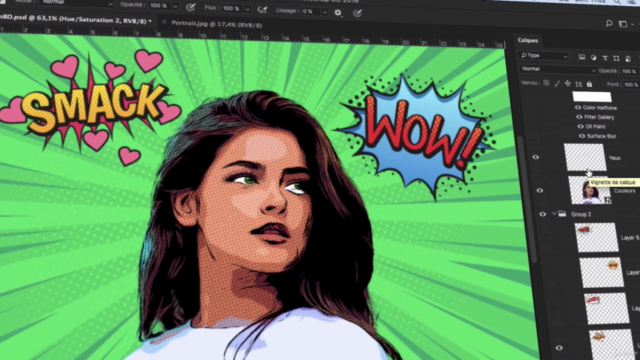This screenshot has height=360, width=640.
Task: Click the Couleurs layer name
Action: 624,191
